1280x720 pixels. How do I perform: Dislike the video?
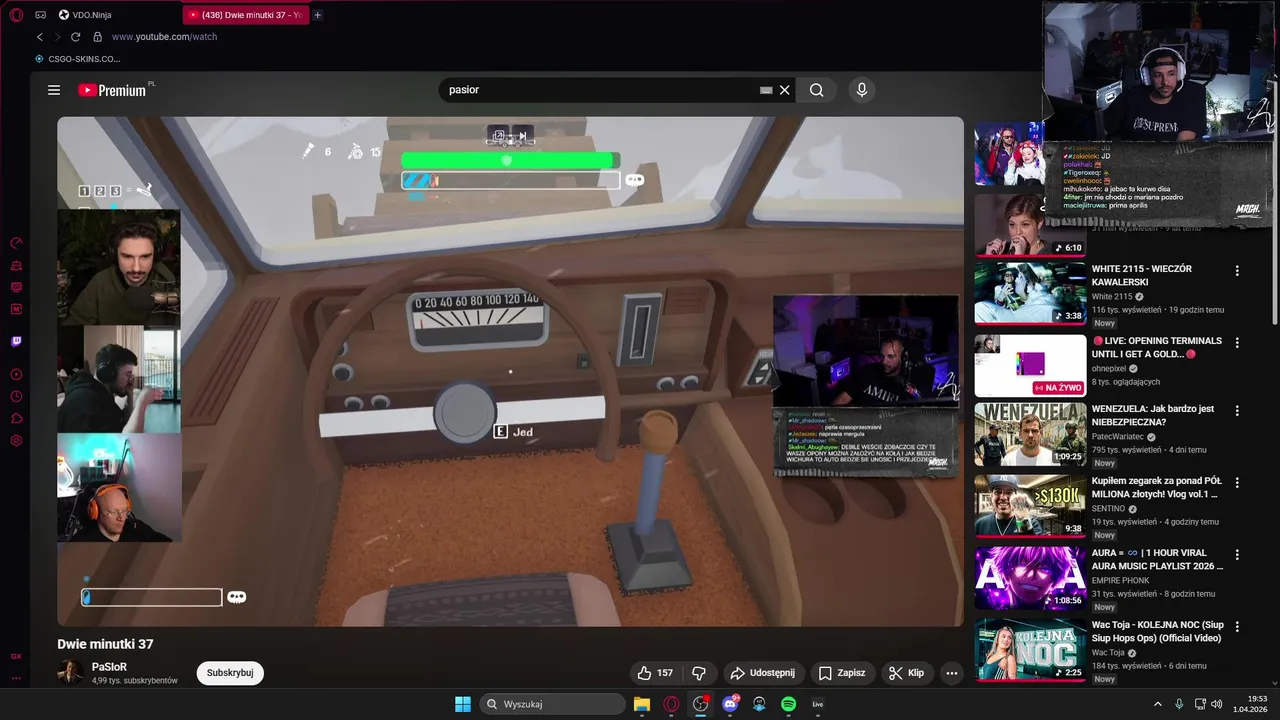click(699, 673)
